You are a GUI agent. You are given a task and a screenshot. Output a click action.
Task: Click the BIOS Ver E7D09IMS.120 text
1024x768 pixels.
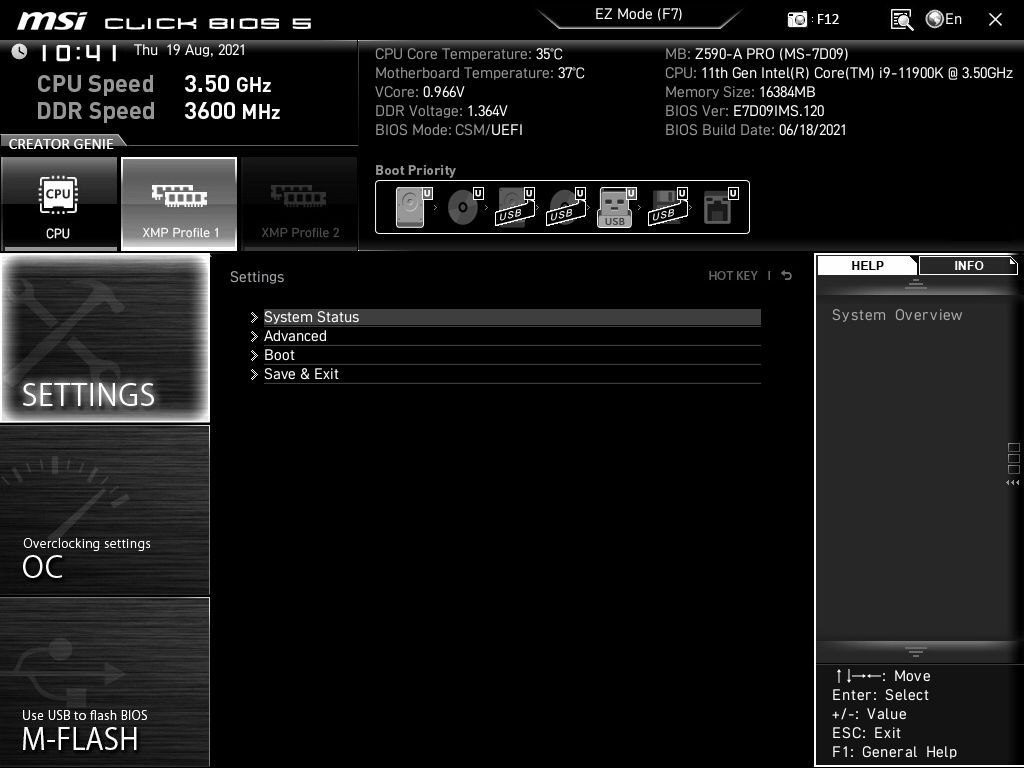(744, 111)
